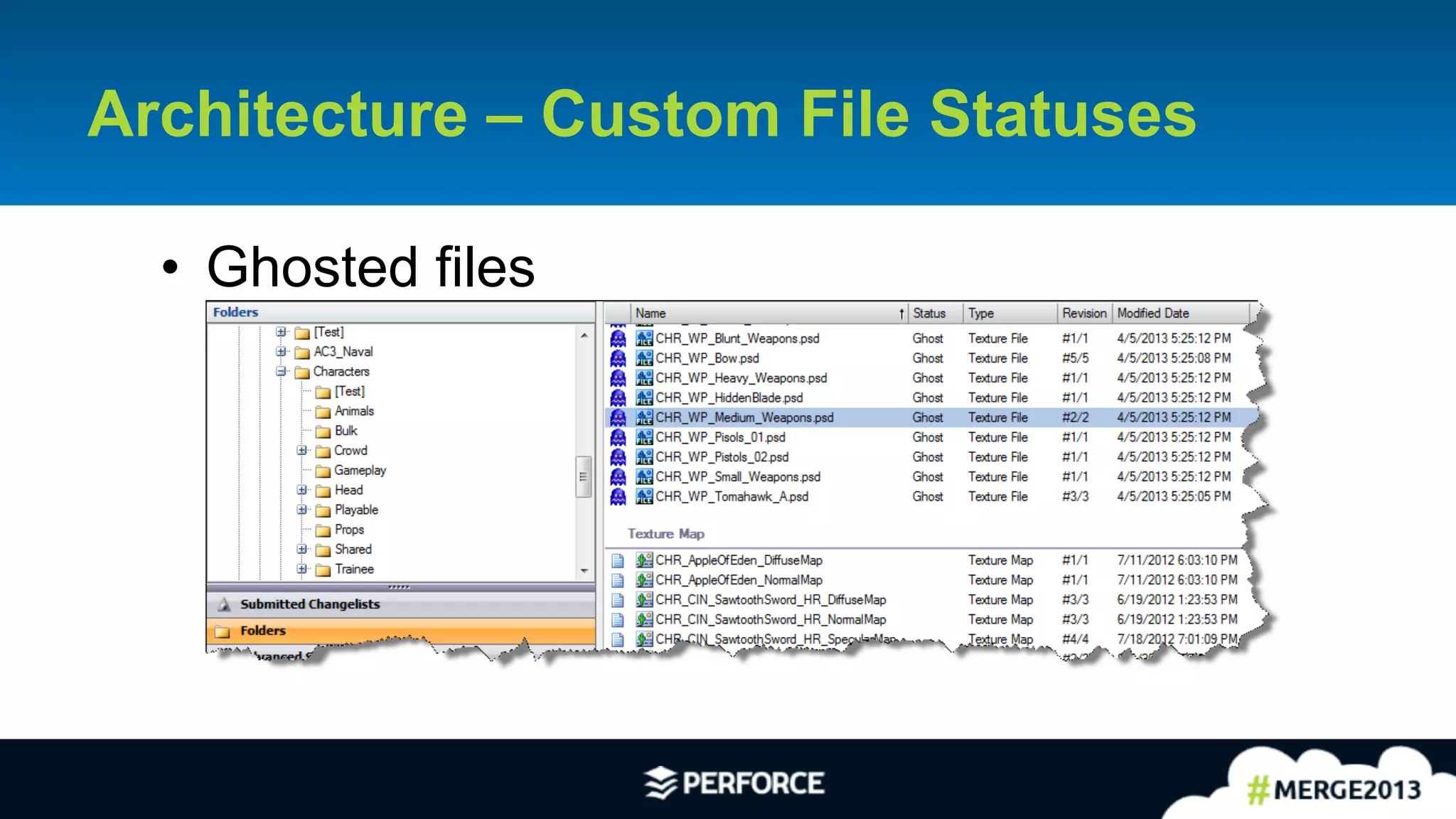The height and width of the screenshot is (819, 1456).
Task: Click ghost icon beside CHR_WP_Small_Weapons.psd
Action: click(x=619, y=477)
